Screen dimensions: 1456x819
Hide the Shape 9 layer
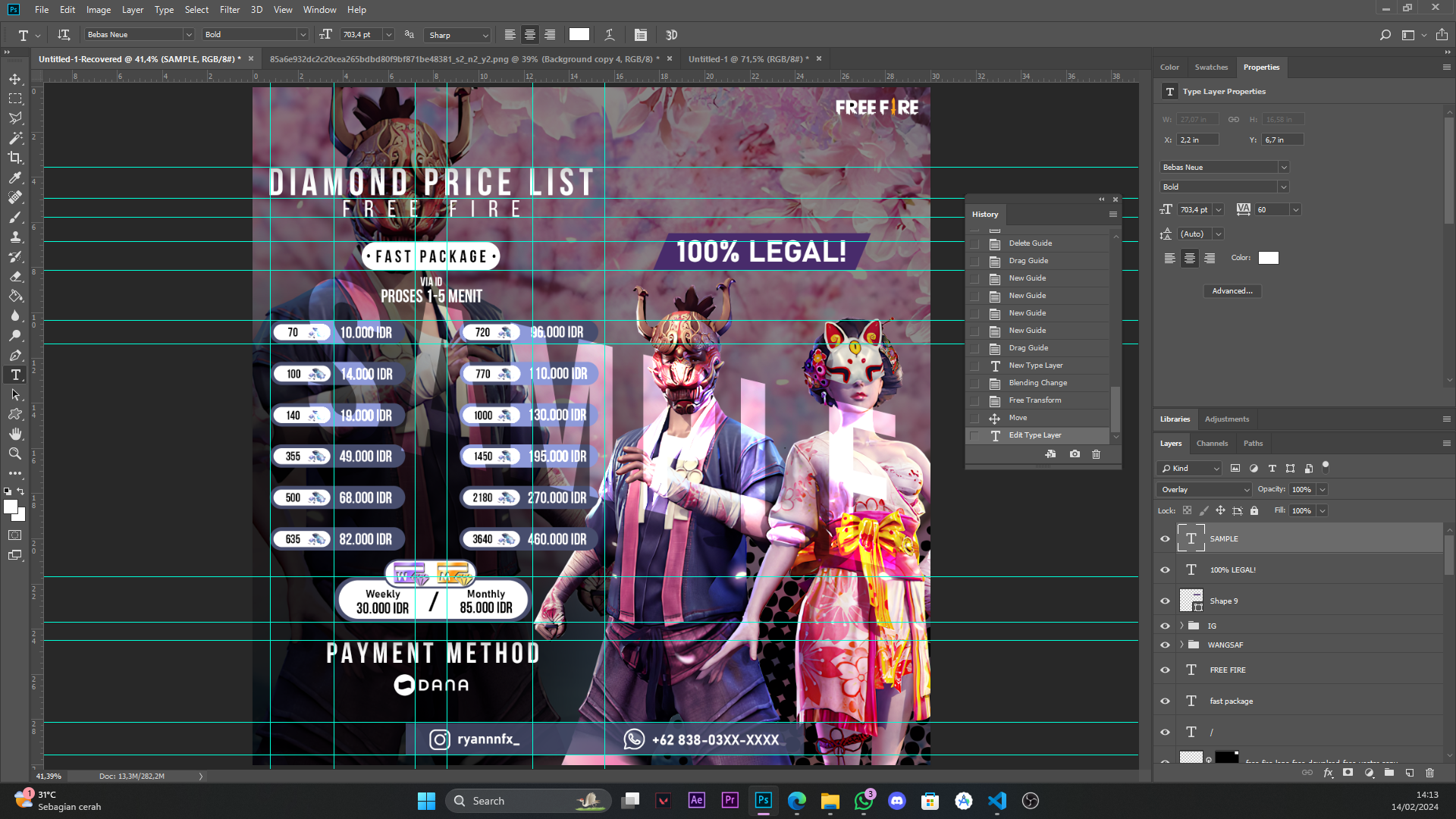[x=1166, y=601]
